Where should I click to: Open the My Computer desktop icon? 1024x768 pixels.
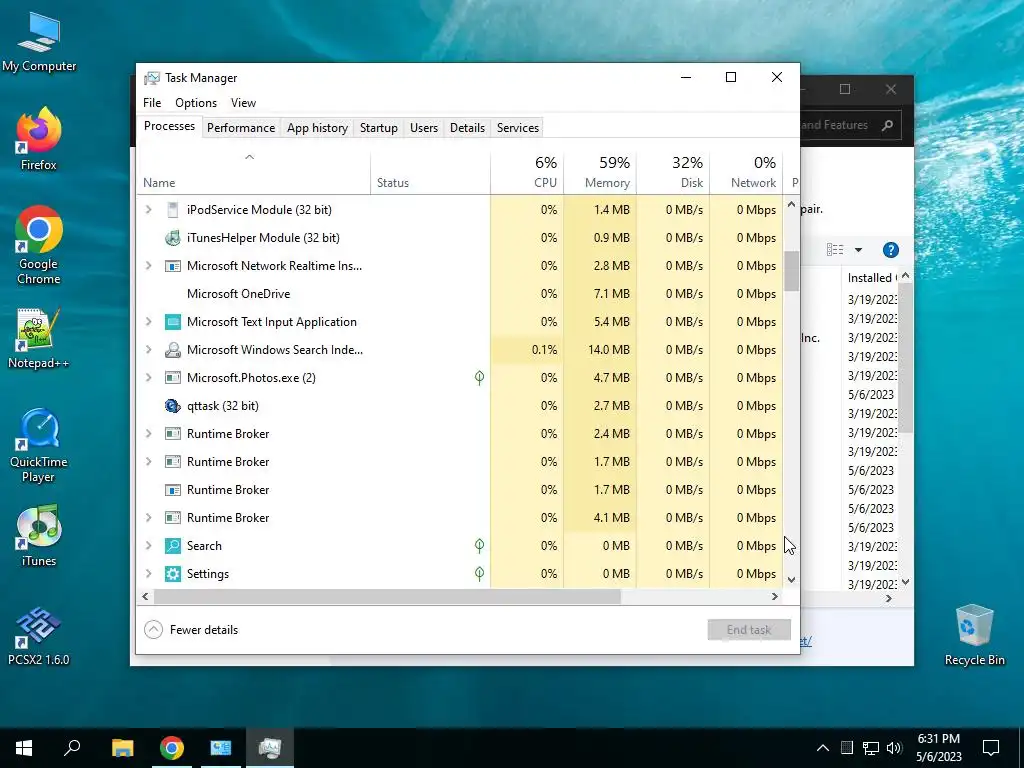(x=39, y=40)
